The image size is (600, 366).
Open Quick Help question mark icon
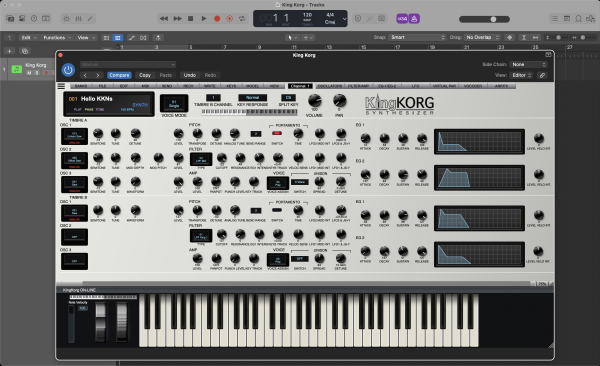34,18
